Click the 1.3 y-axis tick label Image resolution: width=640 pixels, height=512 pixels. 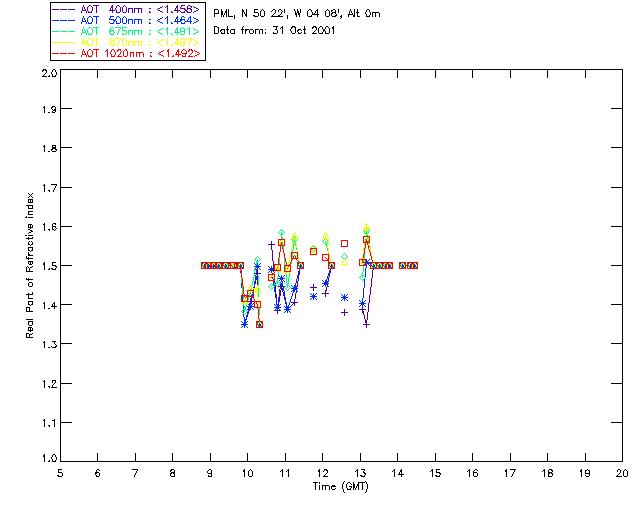click(x=49, y=344)
